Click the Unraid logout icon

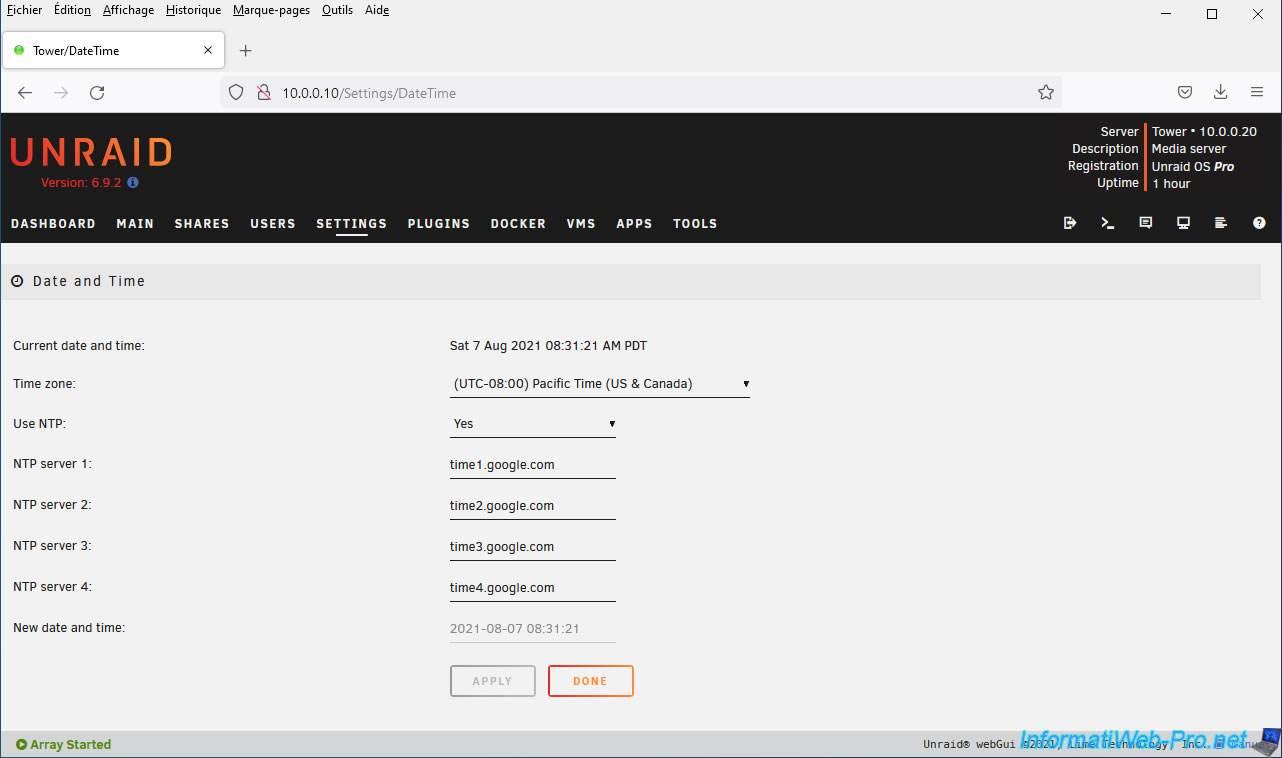pyautogui.click(x=1070, y=223)
